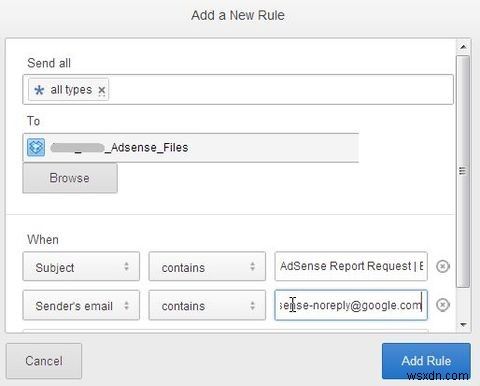The height and width of the screenshot is (386, 480).
Task: Click the Dropbox icon beside Adsense_Files
Action: (36, 147)
